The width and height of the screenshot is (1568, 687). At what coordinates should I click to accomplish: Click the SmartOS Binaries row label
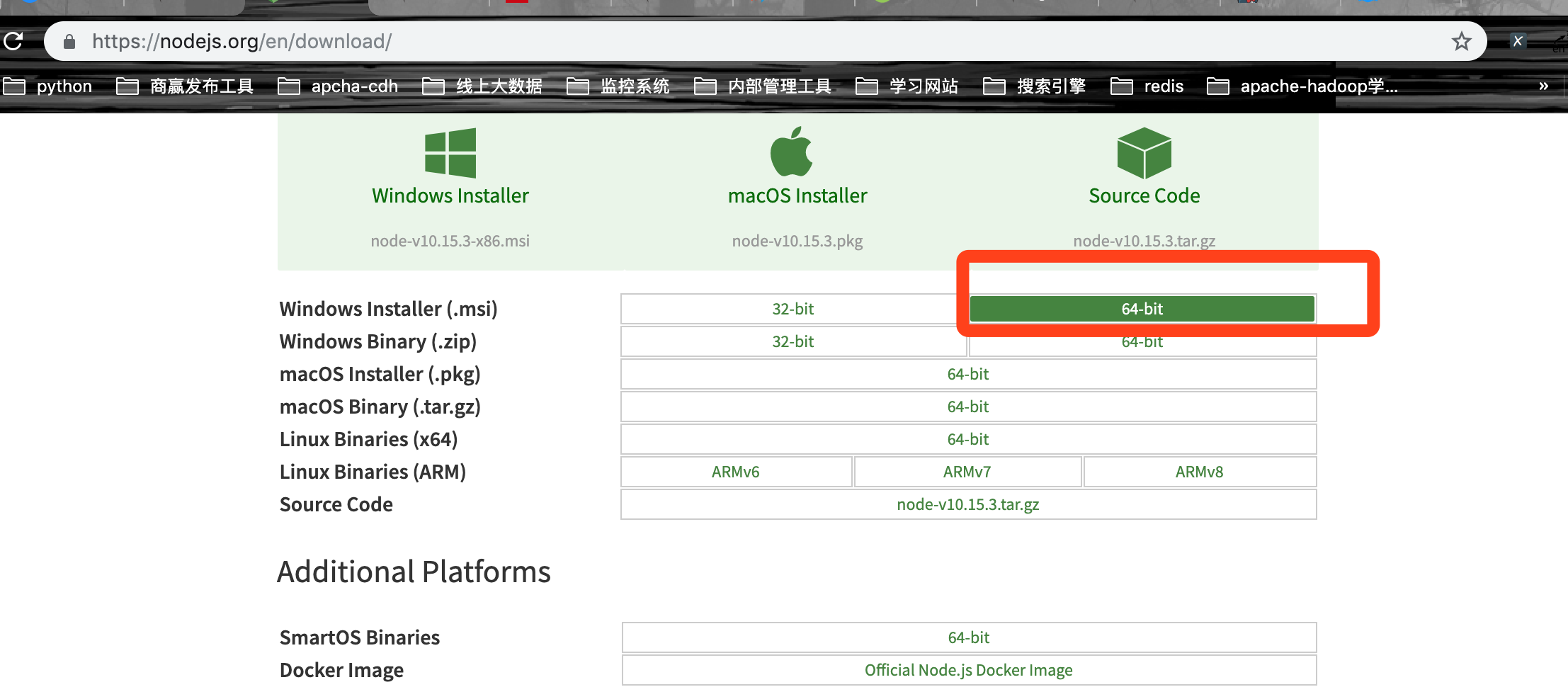(360, 637)
